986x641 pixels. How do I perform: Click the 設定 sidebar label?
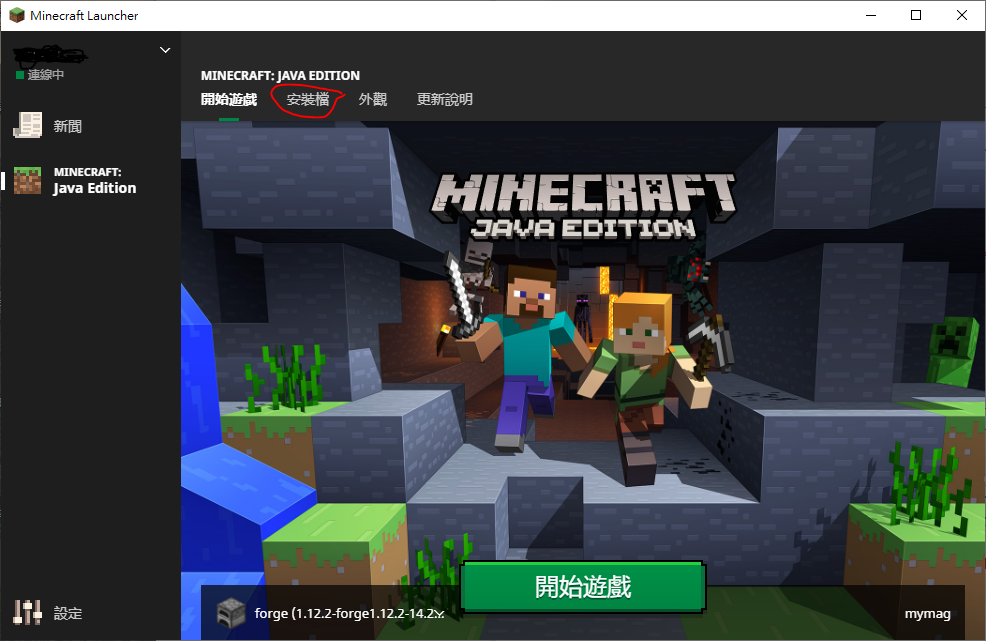[x=68, y=613]
